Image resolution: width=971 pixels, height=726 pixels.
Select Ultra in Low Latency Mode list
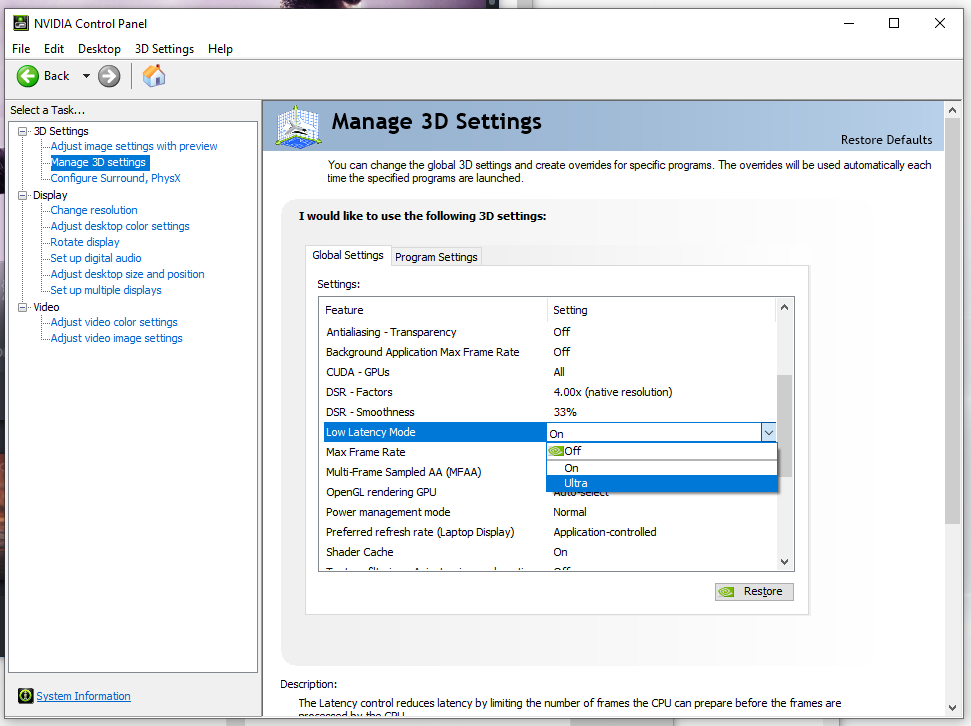576,483
